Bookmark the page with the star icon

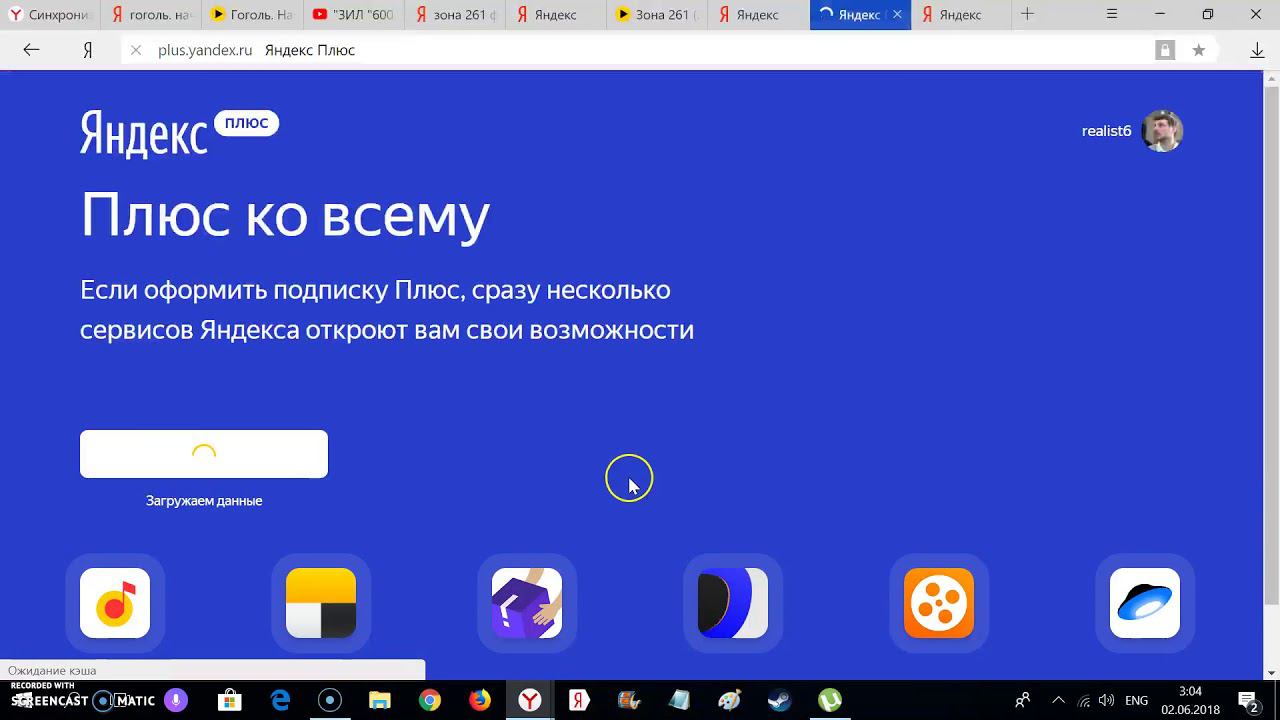[1198, 50]
